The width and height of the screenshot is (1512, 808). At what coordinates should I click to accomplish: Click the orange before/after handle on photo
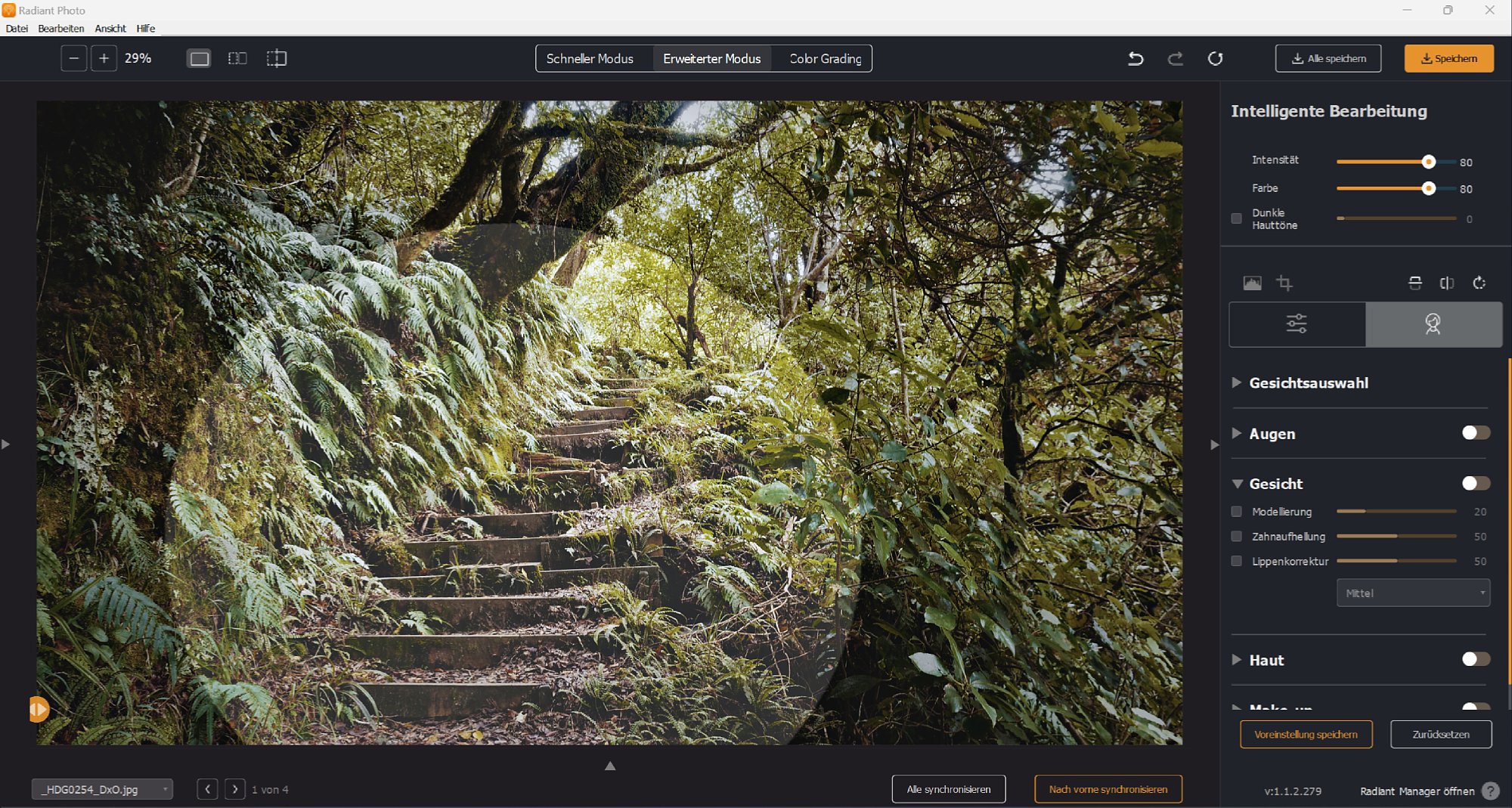(x=39, y=709)
